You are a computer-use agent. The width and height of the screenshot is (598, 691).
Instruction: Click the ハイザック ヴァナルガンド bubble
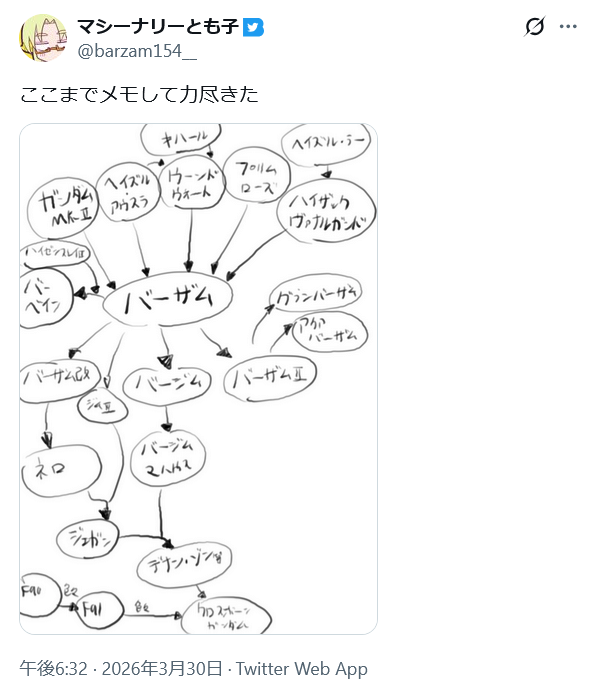coord(326,211)
